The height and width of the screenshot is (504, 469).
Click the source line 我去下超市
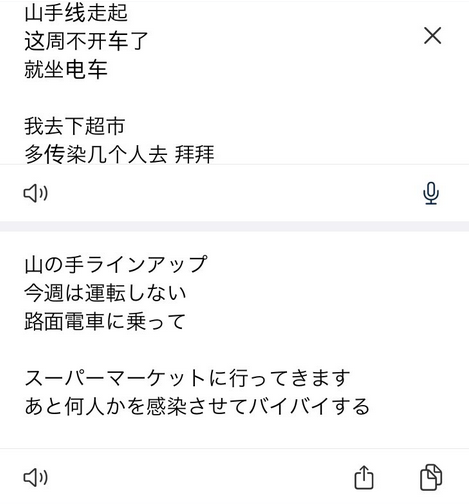tap(75, 126)
